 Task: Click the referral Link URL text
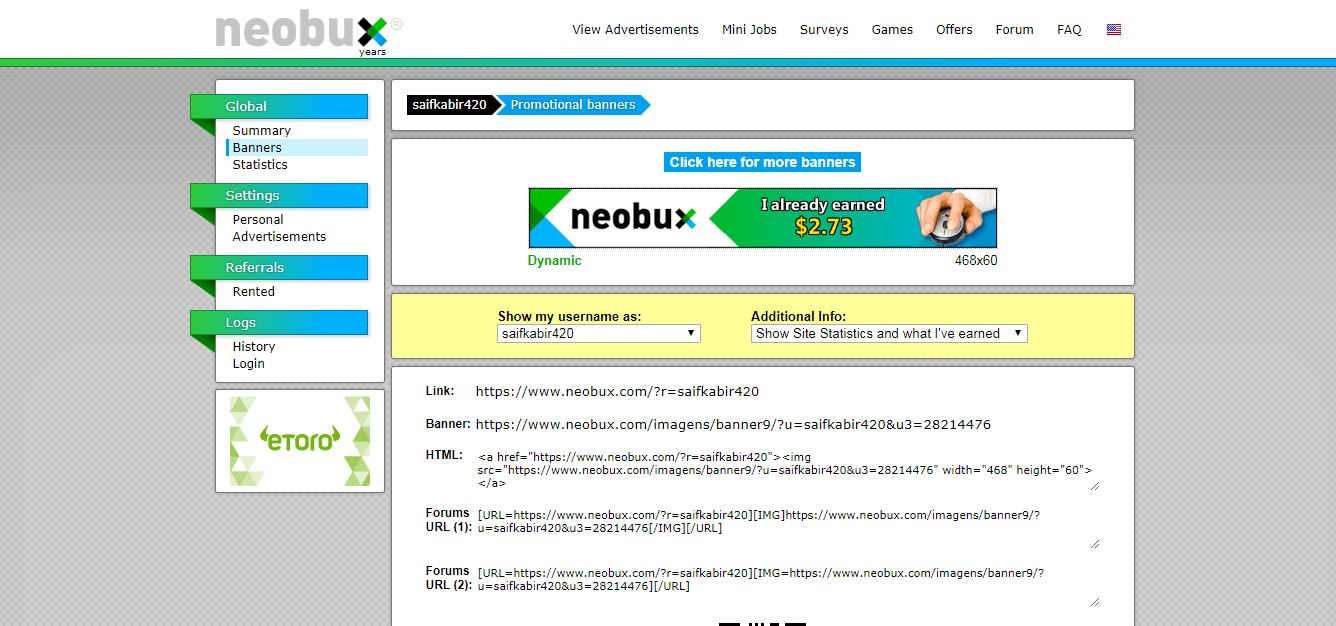(617, 392)
